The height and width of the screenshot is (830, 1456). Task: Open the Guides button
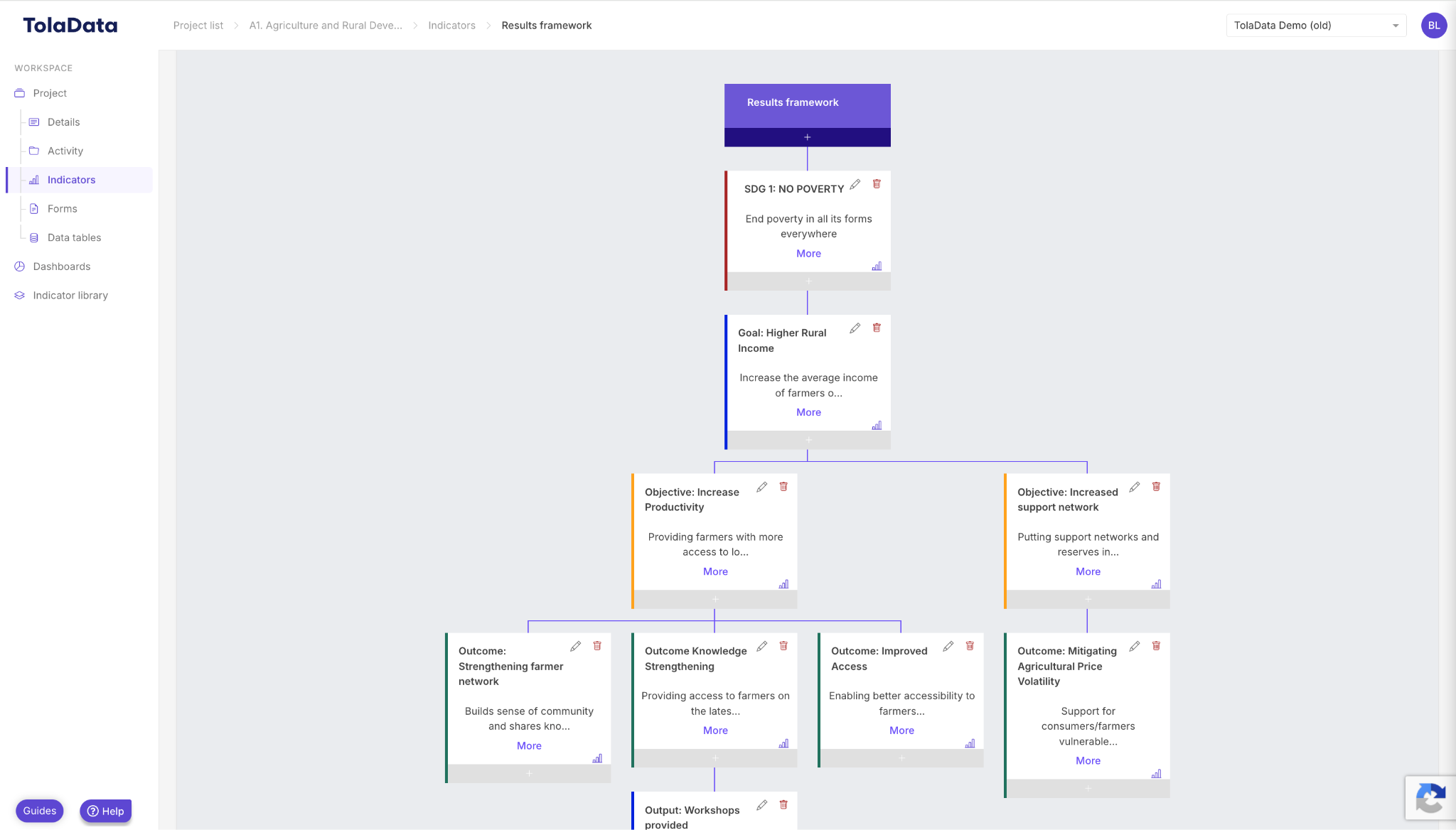[x=40, y=811]
